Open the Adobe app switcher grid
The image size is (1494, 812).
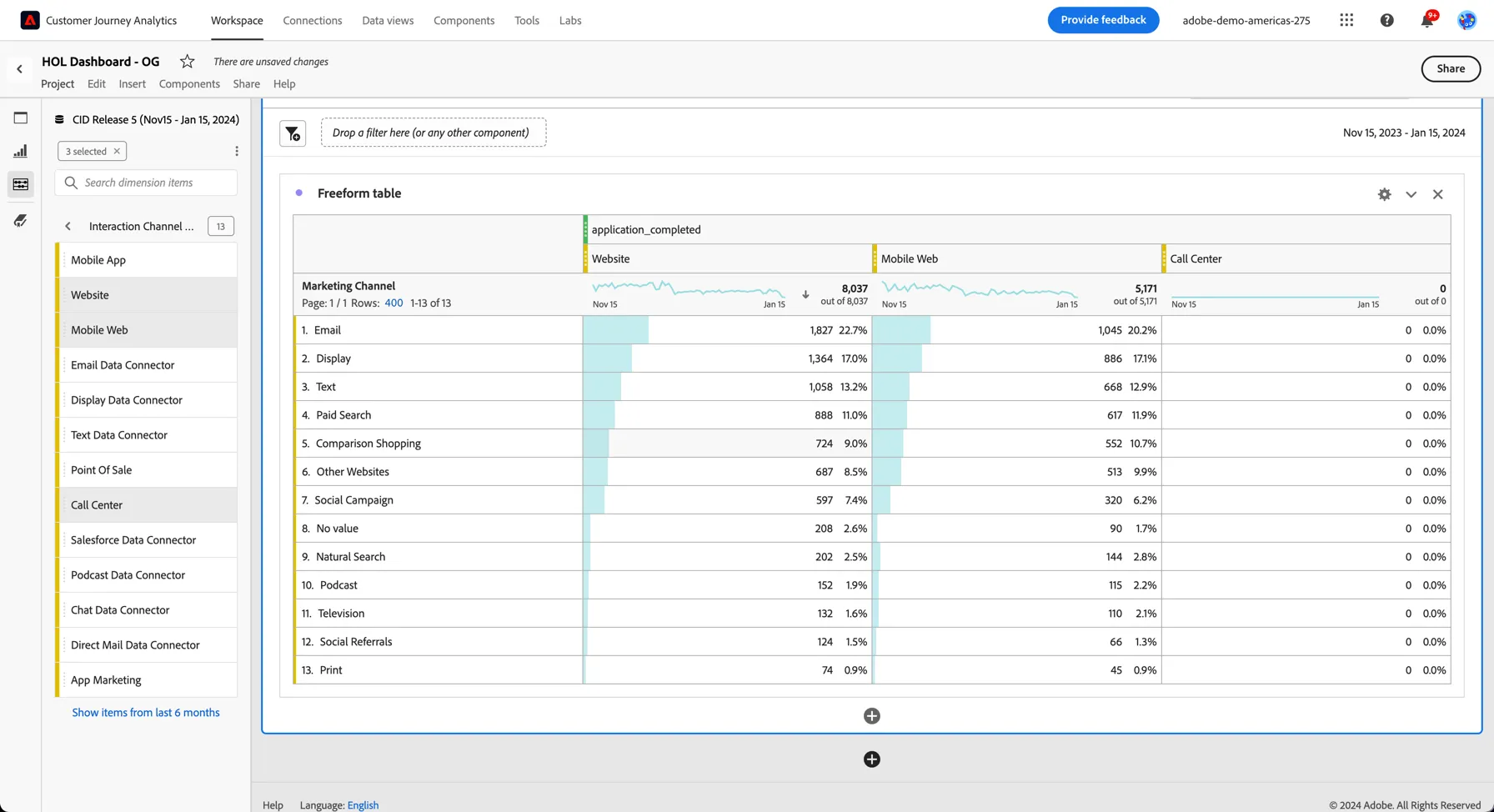click(x=1346, y=20)
